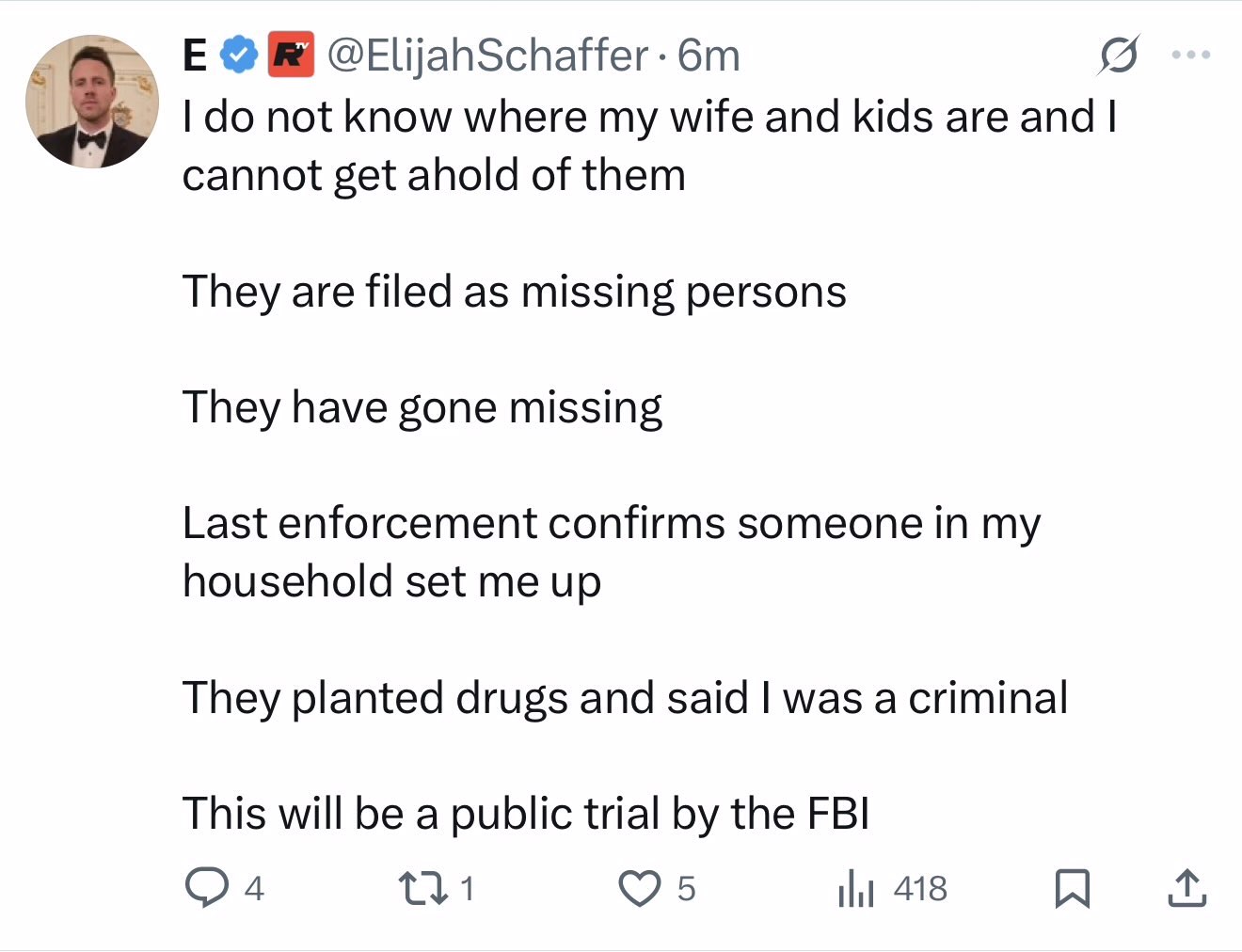Click the 418 views count
This screenshot has width=1242, height=952.
(919, 888)
